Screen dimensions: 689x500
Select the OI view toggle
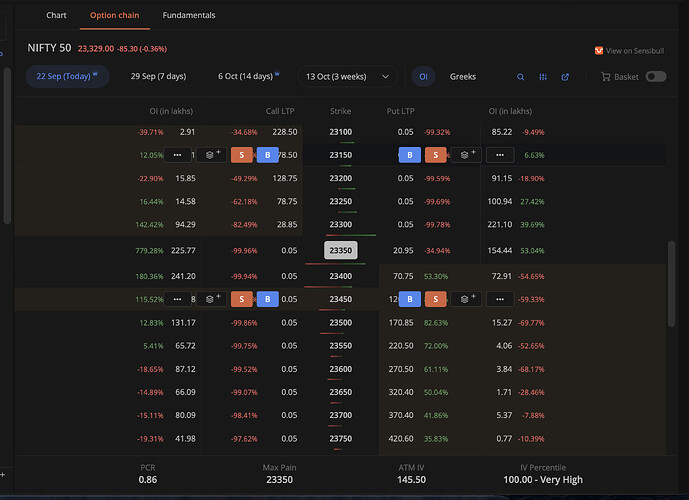click(423, 77)
